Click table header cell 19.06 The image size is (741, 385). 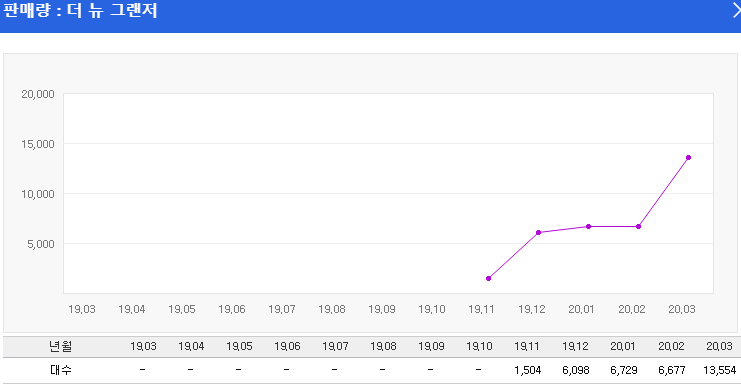(x=287, y=346)
